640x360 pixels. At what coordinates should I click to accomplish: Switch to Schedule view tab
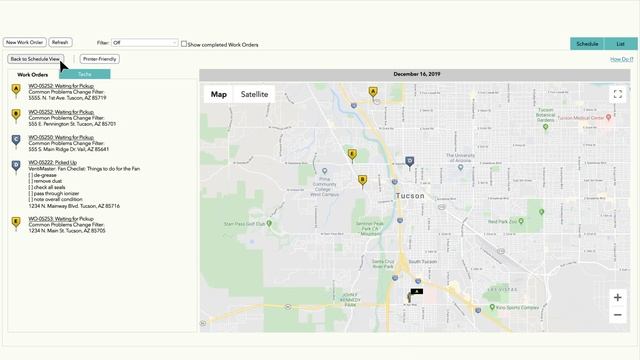tap(587, 44)
